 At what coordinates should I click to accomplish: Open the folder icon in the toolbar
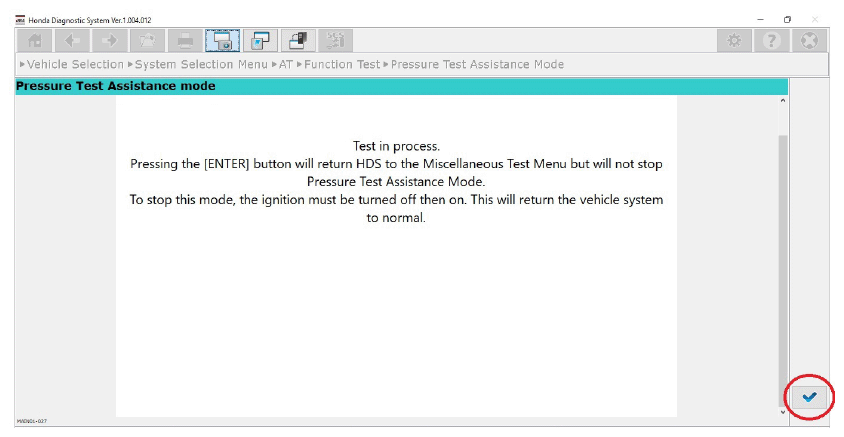coord(148,40)
